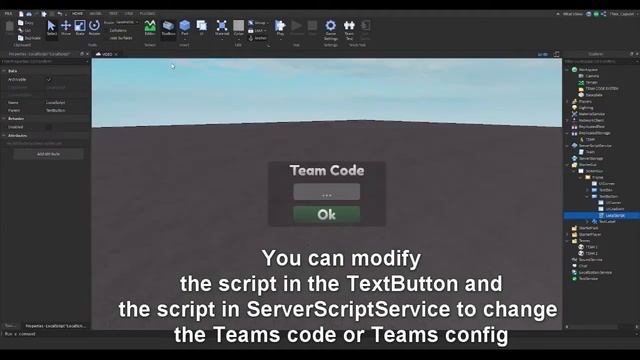Collapse the StarterGui node in Explorer
640x360 pixels.
[567, 164]
